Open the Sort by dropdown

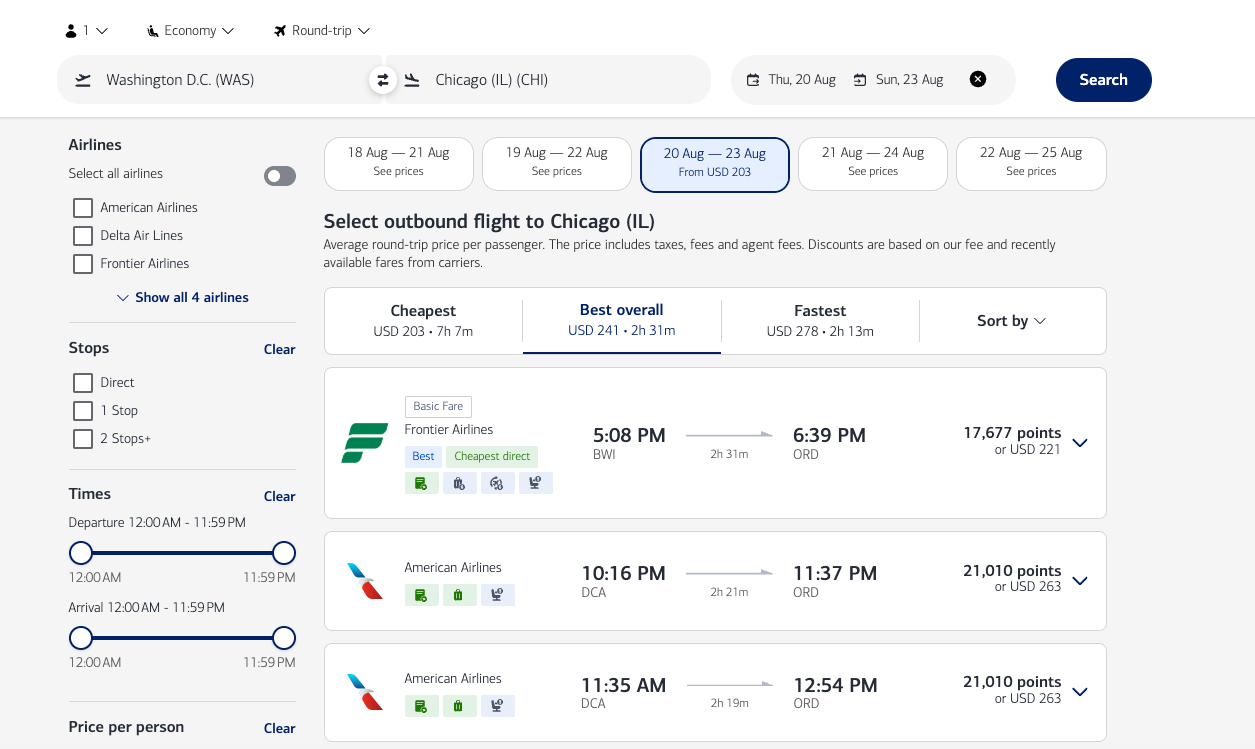(x=1012, y=321)
